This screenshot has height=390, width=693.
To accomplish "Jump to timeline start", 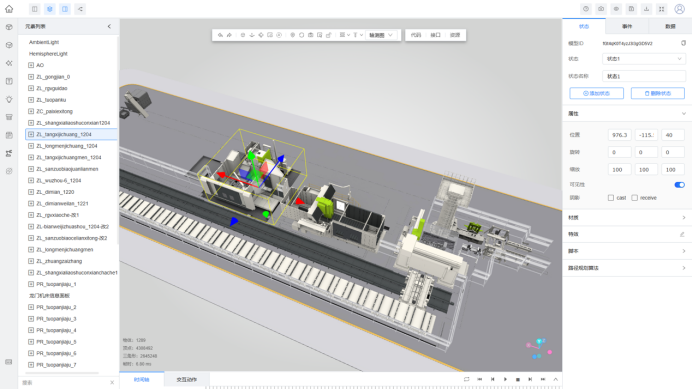I will [480, 379].
